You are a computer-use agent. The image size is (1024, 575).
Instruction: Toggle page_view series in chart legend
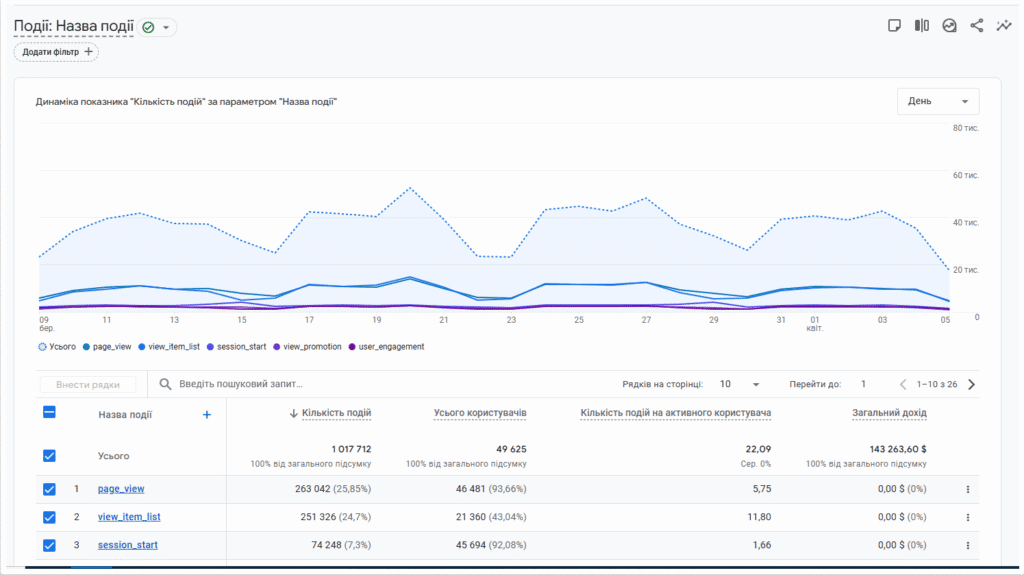coord(106,347)
